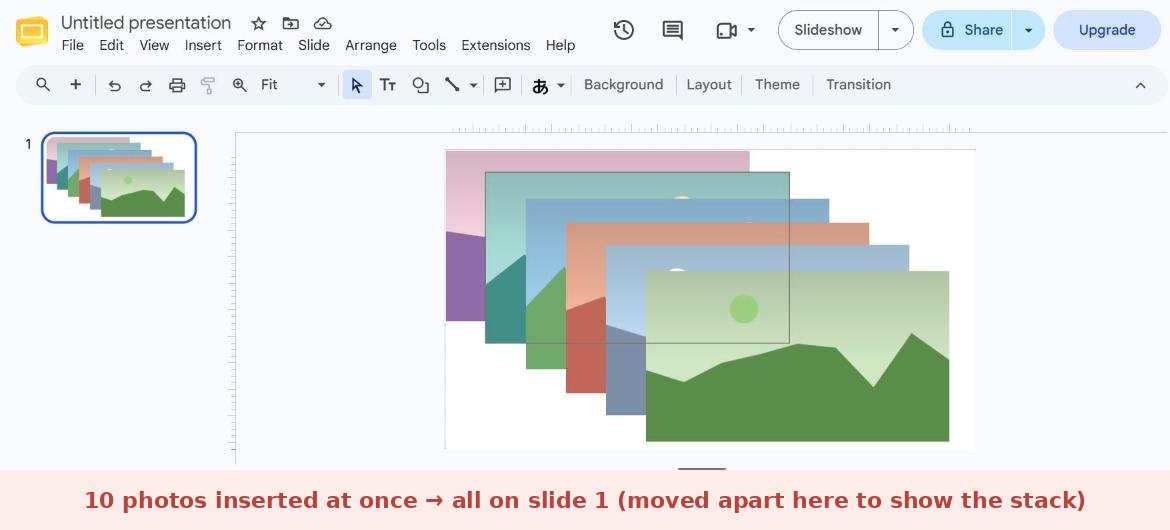Select the Line tool
1170x530 pixels.
tap(452, 84)
